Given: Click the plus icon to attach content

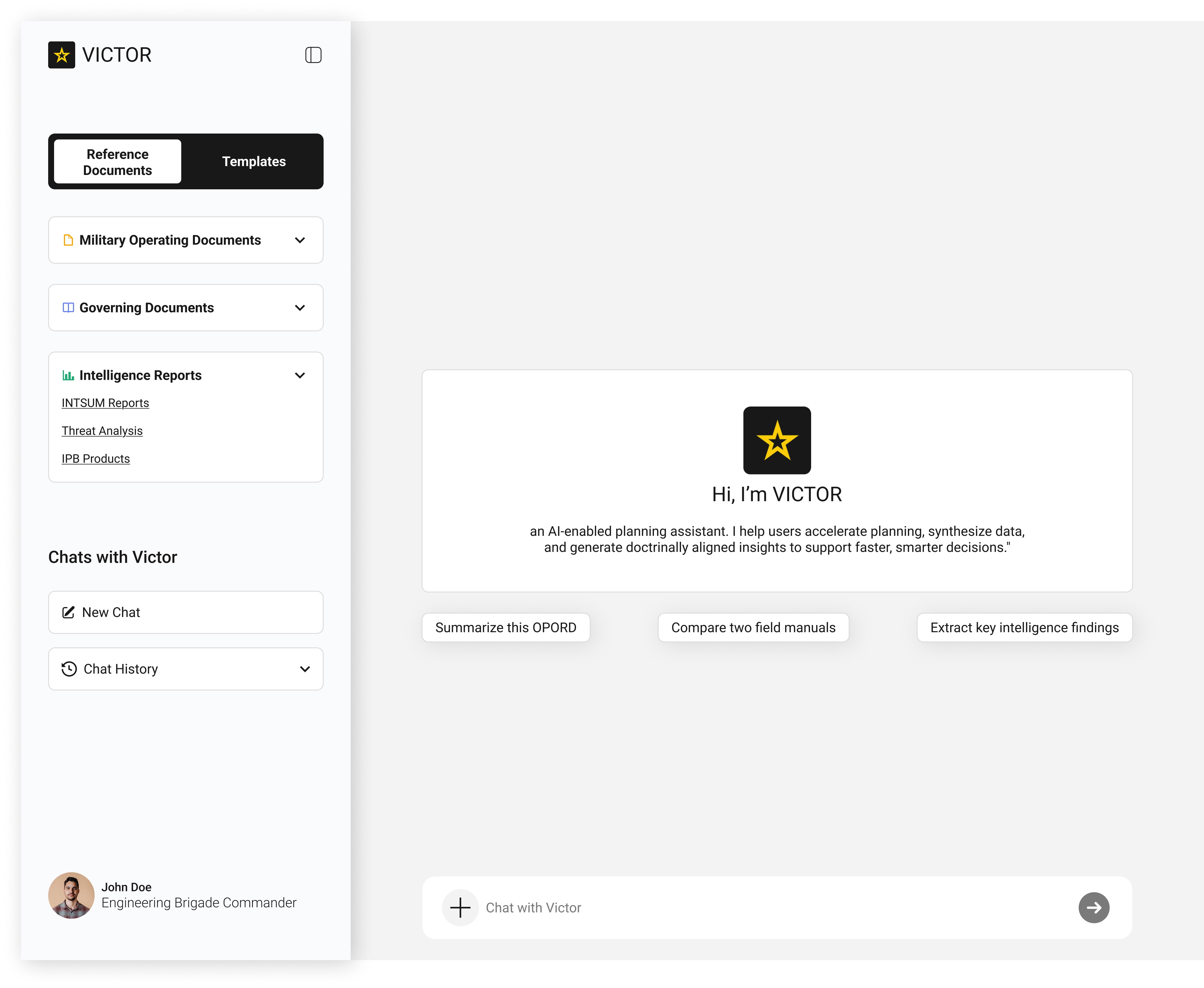Looking at the screenshot, I should pos(460,908).
